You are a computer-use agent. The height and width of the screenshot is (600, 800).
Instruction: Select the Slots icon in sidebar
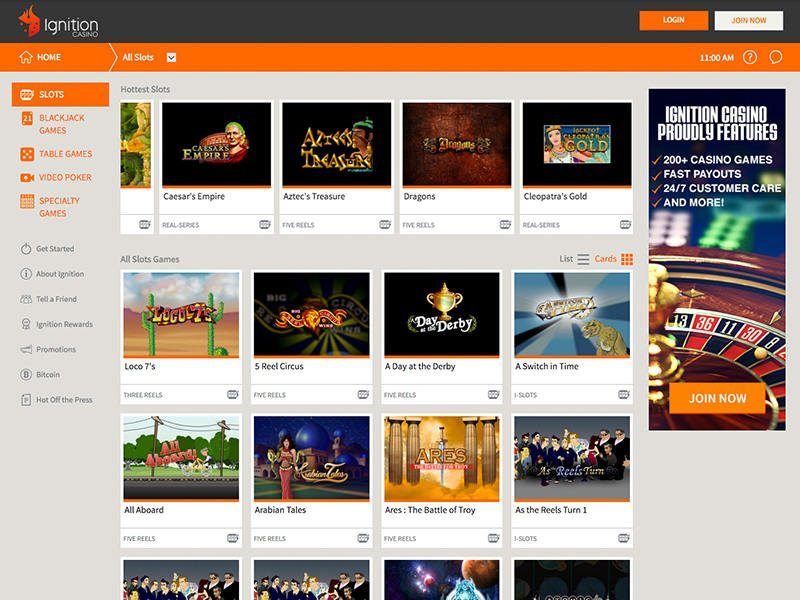pos(27,94)
